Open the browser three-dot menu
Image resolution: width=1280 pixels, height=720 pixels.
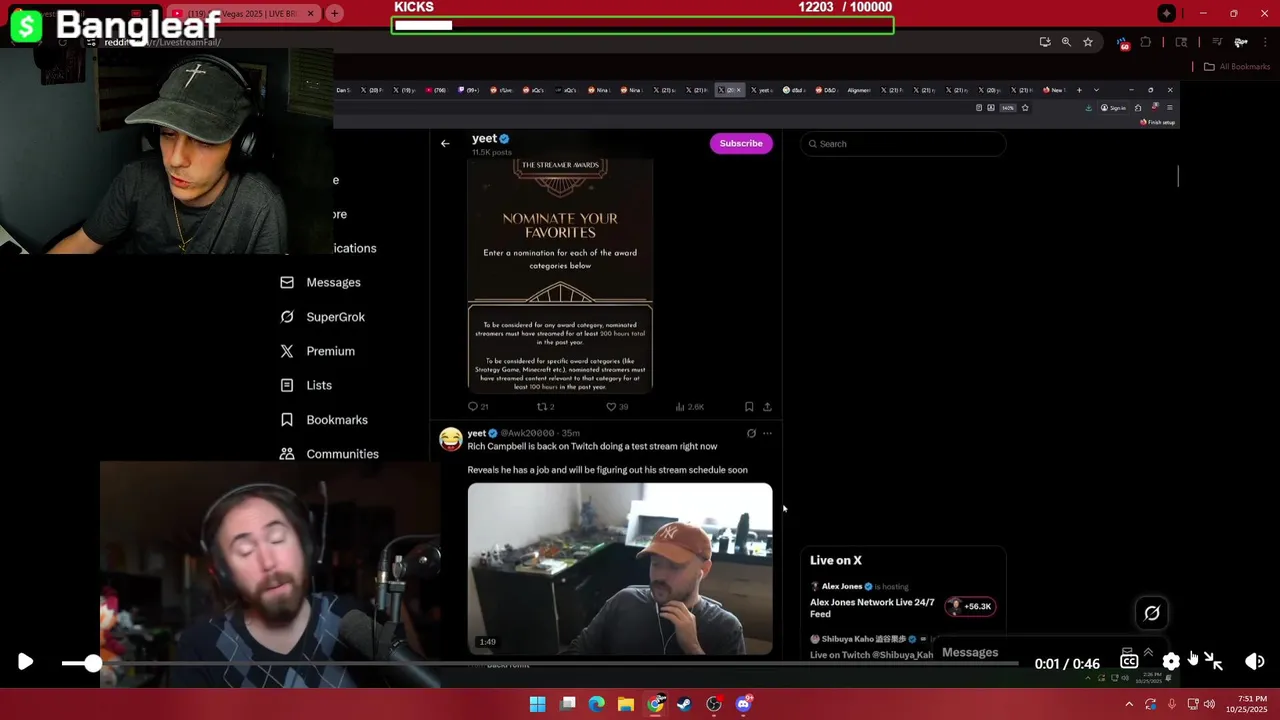[x=1265, y=42]
